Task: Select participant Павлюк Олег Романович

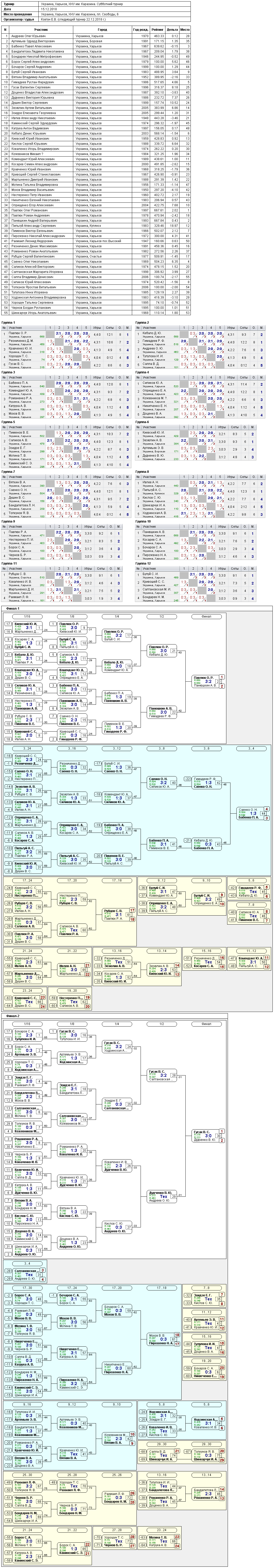Action: [x=29, y=210]
